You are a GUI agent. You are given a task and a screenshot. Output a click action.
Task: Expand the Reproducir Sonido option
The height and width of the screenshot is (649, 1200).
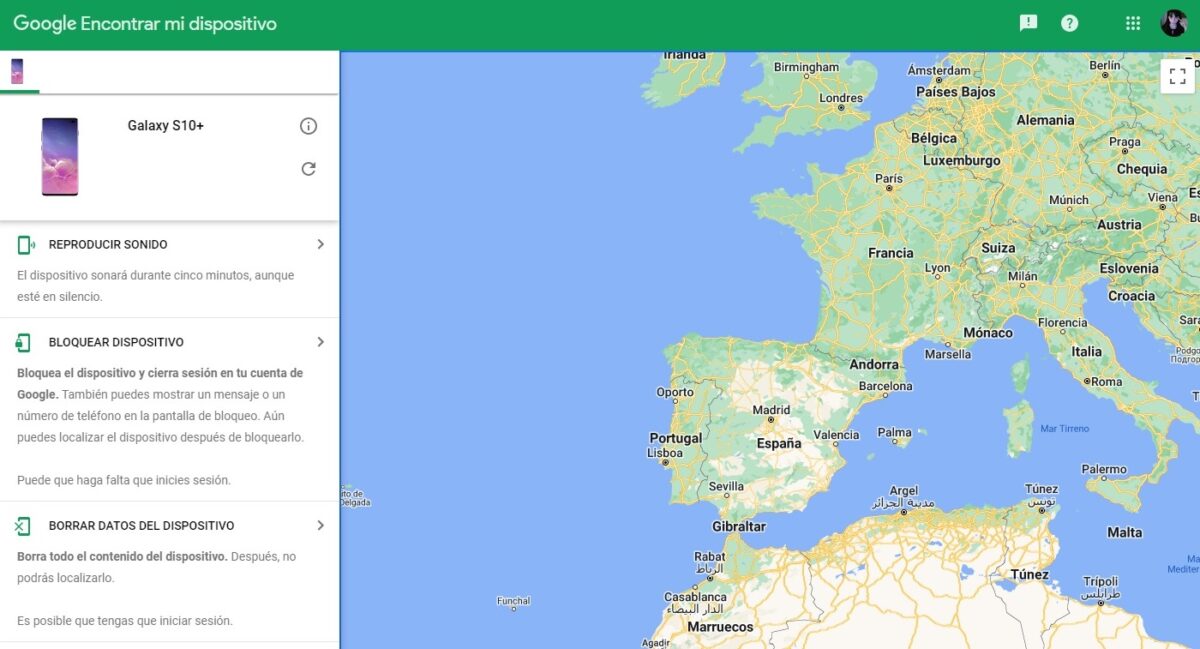click(320, 244)
